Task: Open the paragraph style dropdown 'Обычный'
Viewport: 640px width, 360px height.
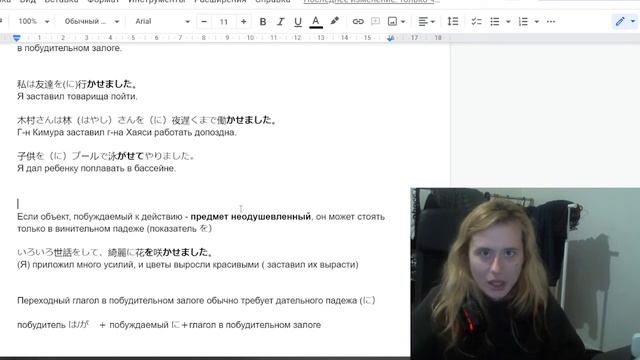Action: coord(91,21)
